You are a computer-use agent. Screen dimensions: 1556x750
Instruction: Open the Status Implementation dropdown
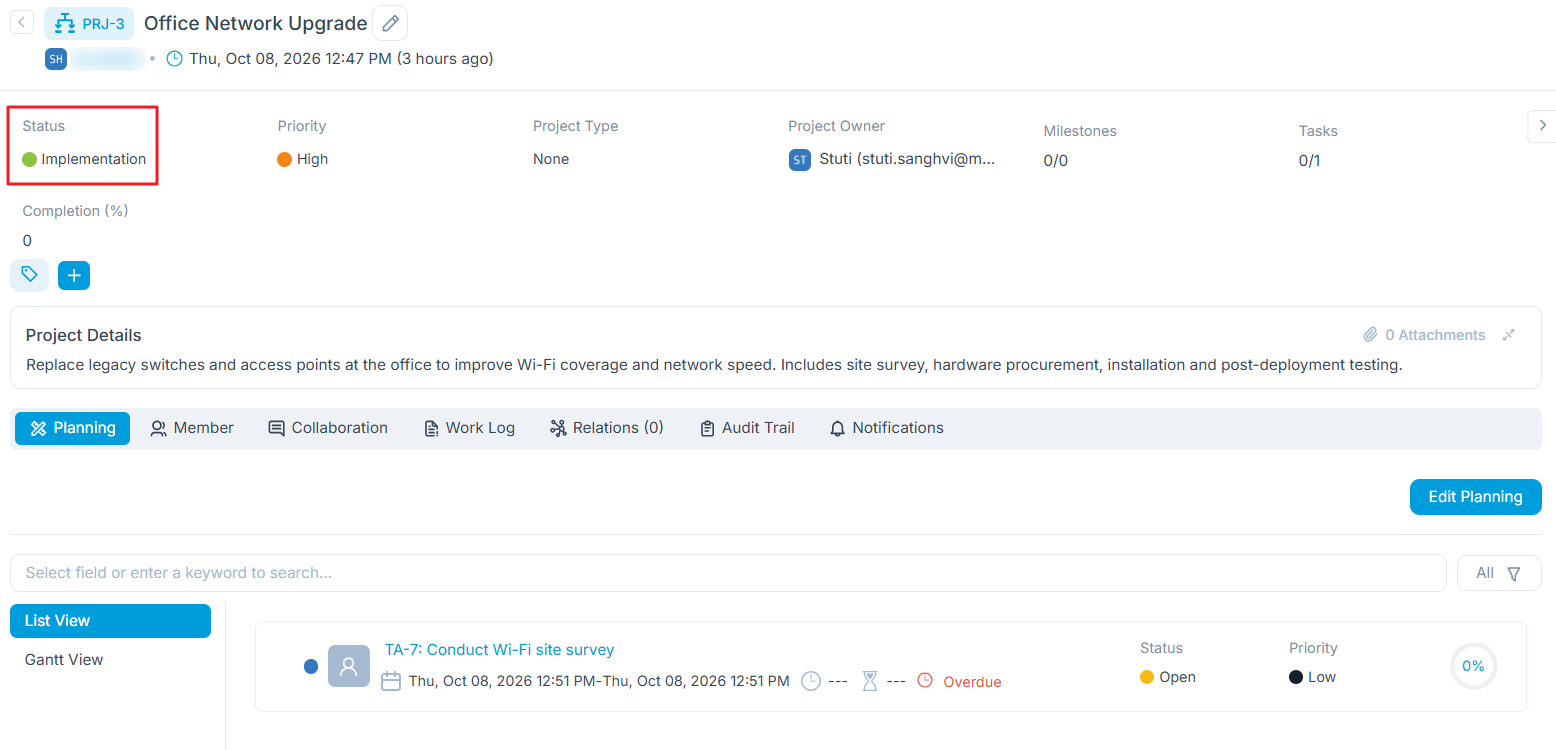coord(84,159)
